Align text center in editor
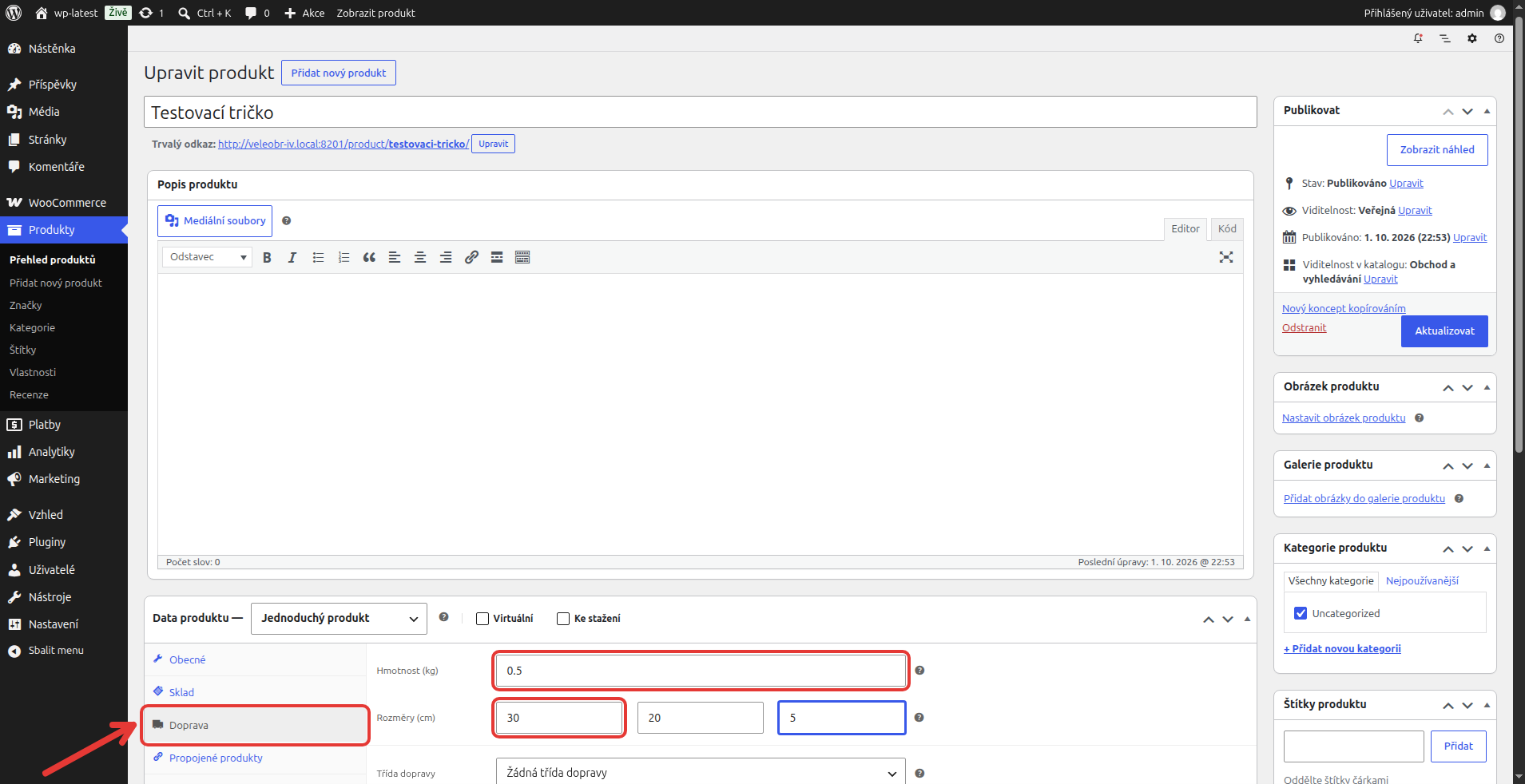The height and width of the screenshot is (784, 1525). (x=420, y=257)
